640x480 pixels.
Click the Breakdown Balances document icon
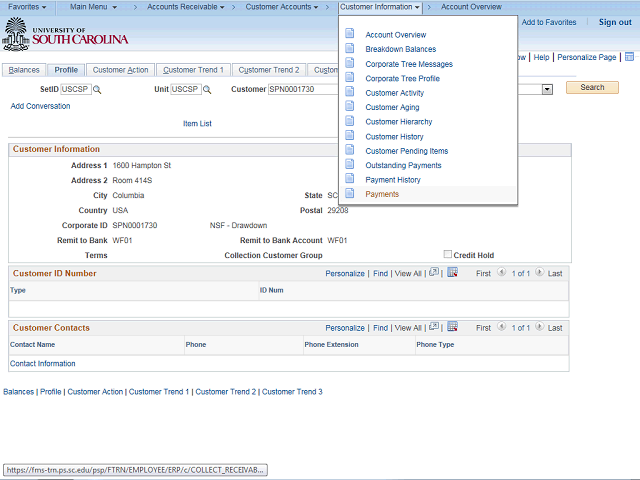(x=350, y=48)
